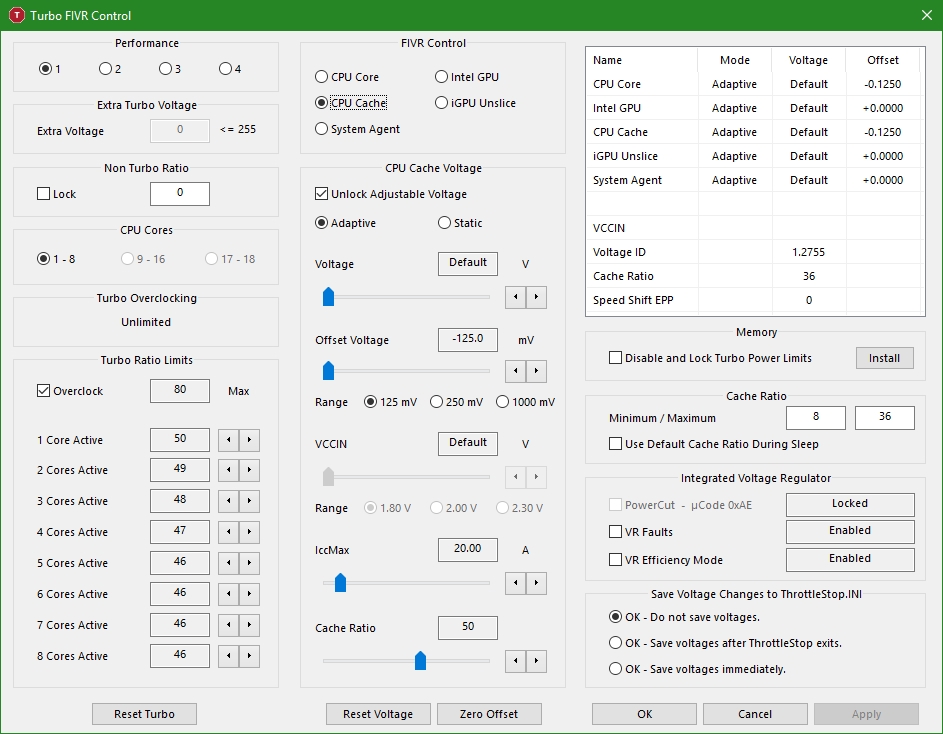
Task: Click the Overclock Max ratio field
Action: [180, 390]
